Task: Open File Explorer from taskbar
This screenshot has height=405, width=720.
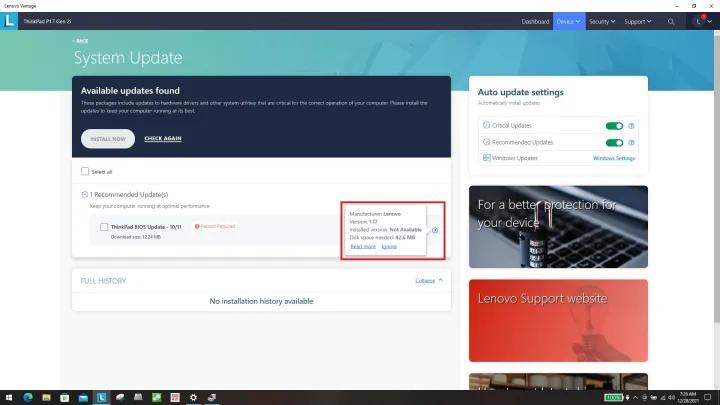Action: (46, 398)
